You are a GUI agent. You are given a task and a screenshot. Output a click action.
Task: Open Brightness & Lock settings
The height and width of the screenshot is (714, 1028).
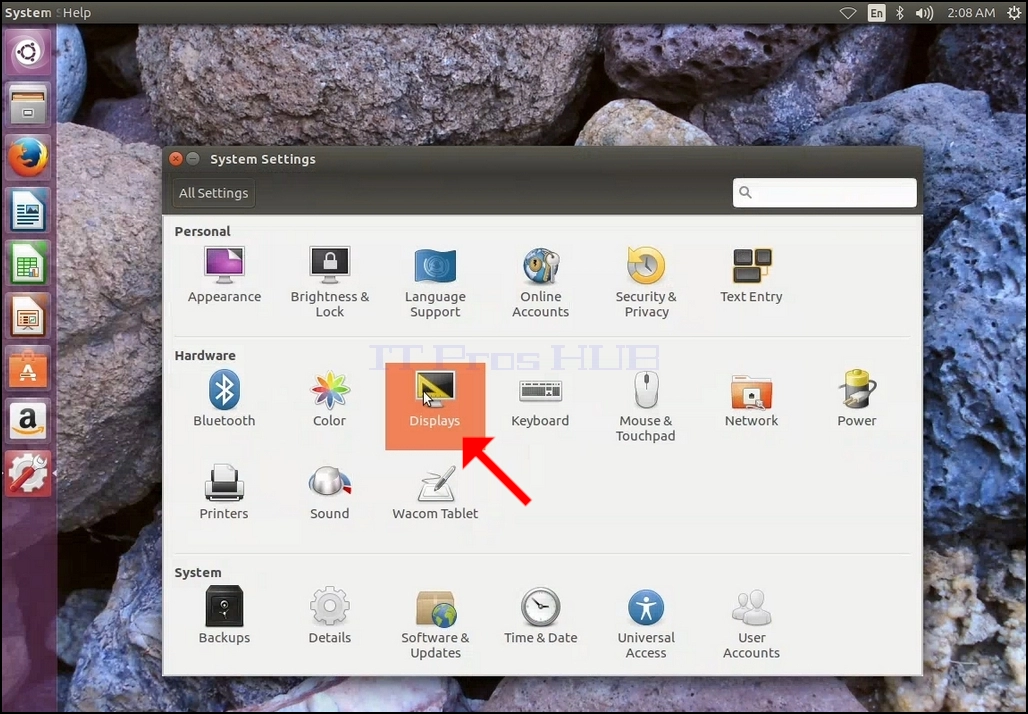pos(330,283)
